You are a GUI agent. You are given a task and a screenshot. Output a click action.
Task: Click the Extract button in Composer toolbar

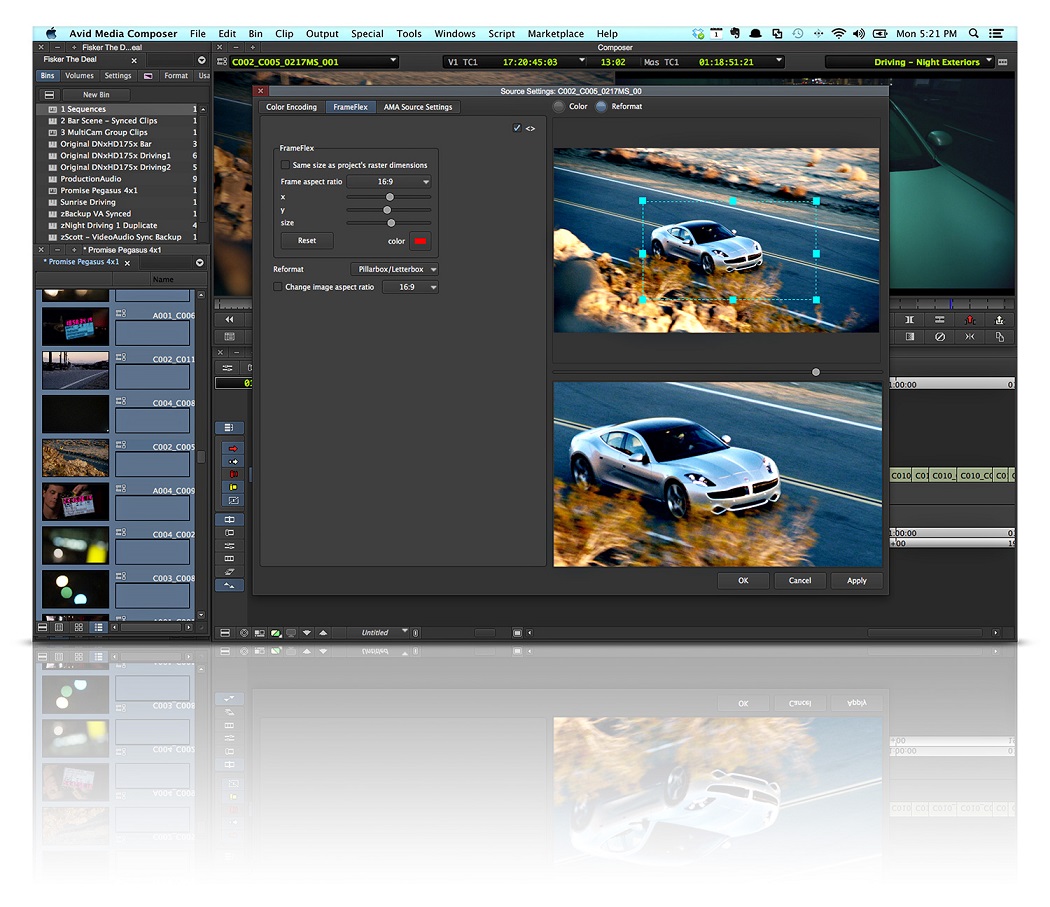[999, 320]
